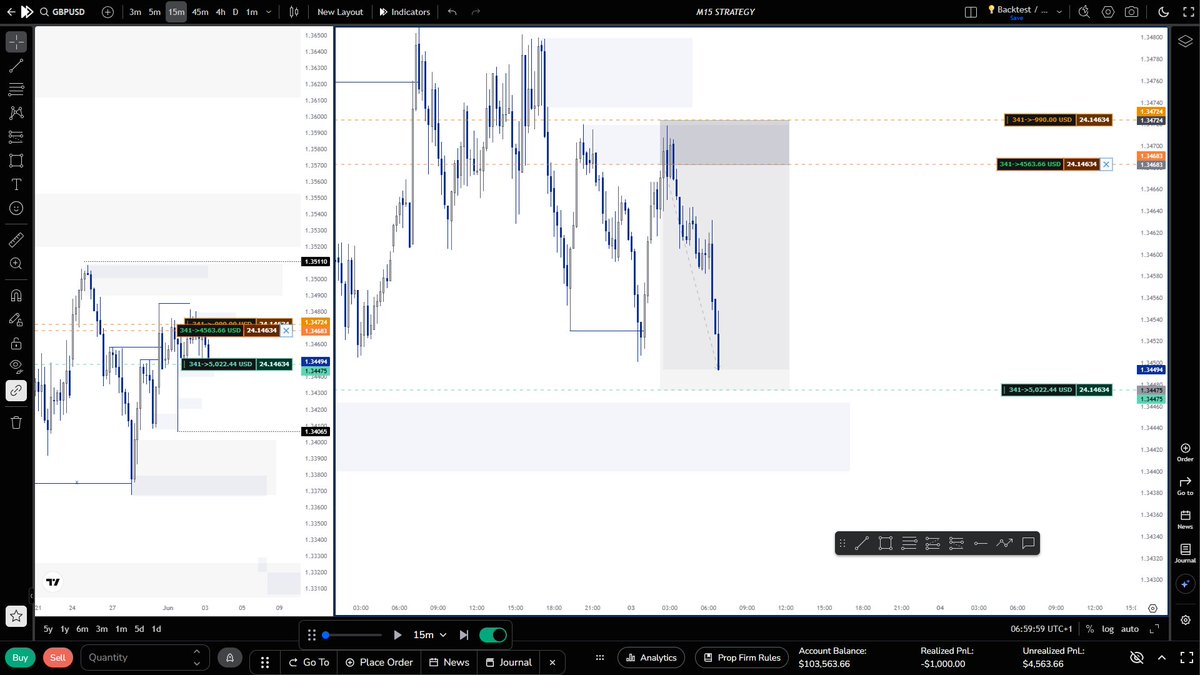Toggle dark mode moon icon

pyautogui.click(x=1162, y=12)
